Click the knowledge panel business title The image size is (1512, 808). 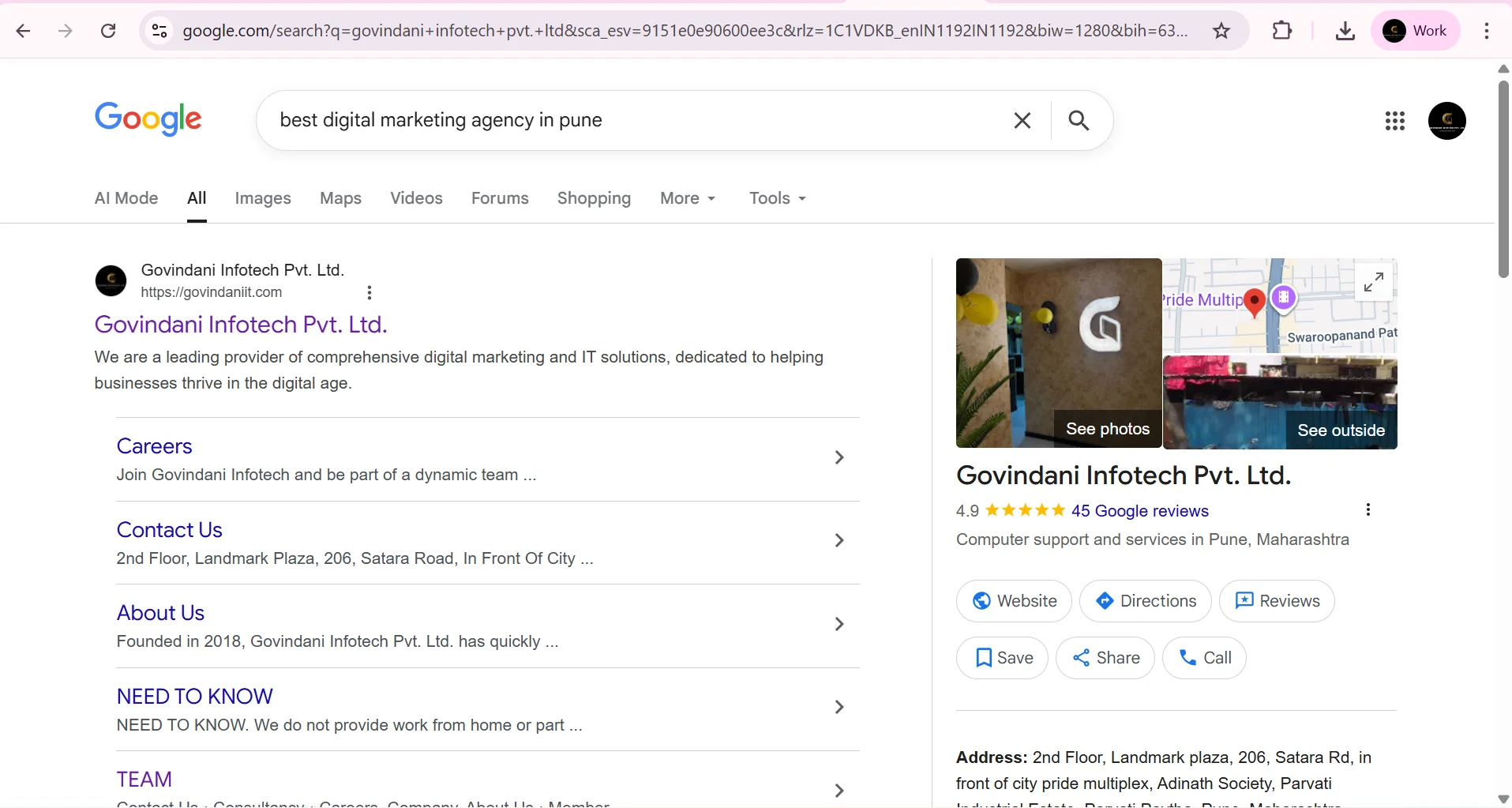(x=1124, y=475)
